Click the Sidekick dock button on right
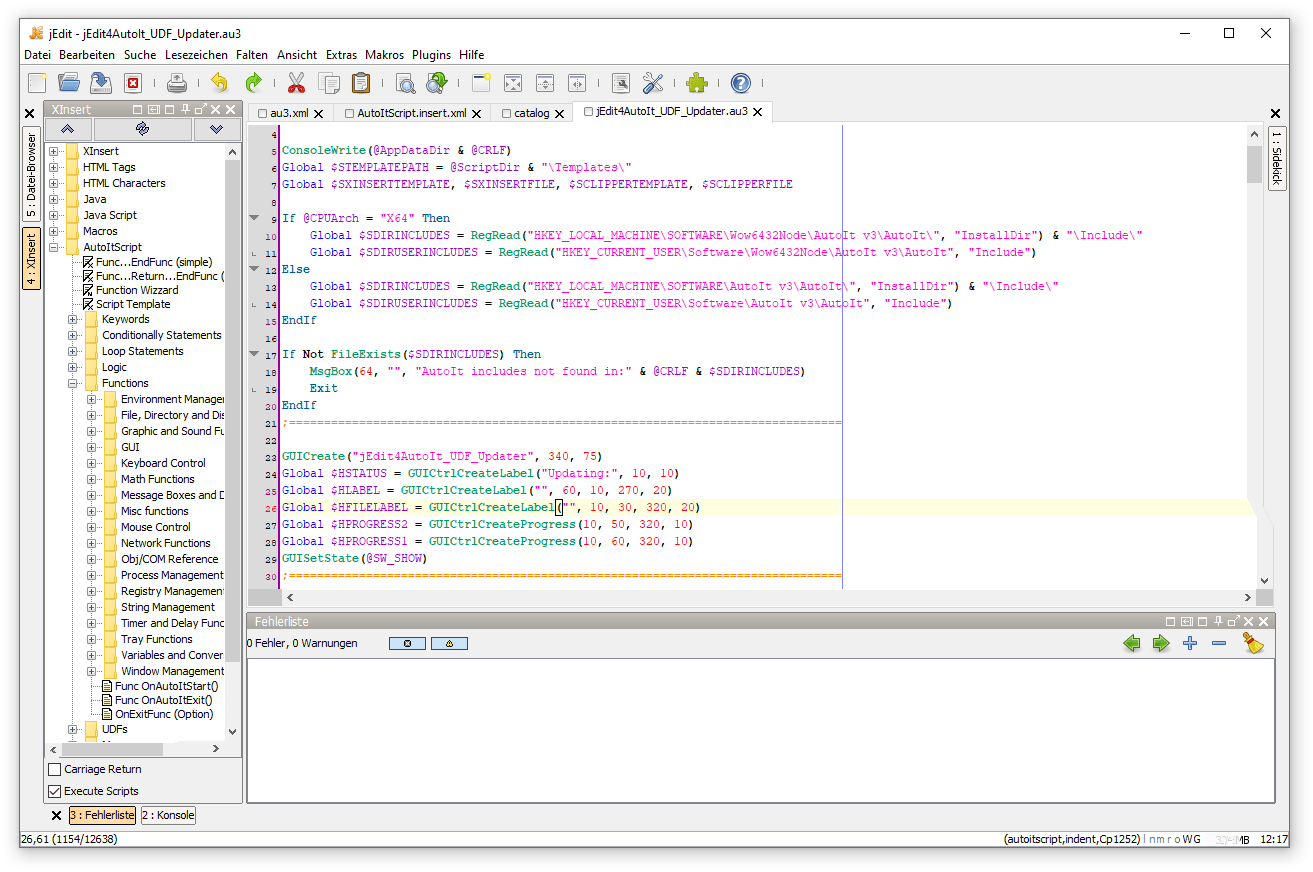The image size is (1313, 872). pyautogui.click(x=1277, y=157)
